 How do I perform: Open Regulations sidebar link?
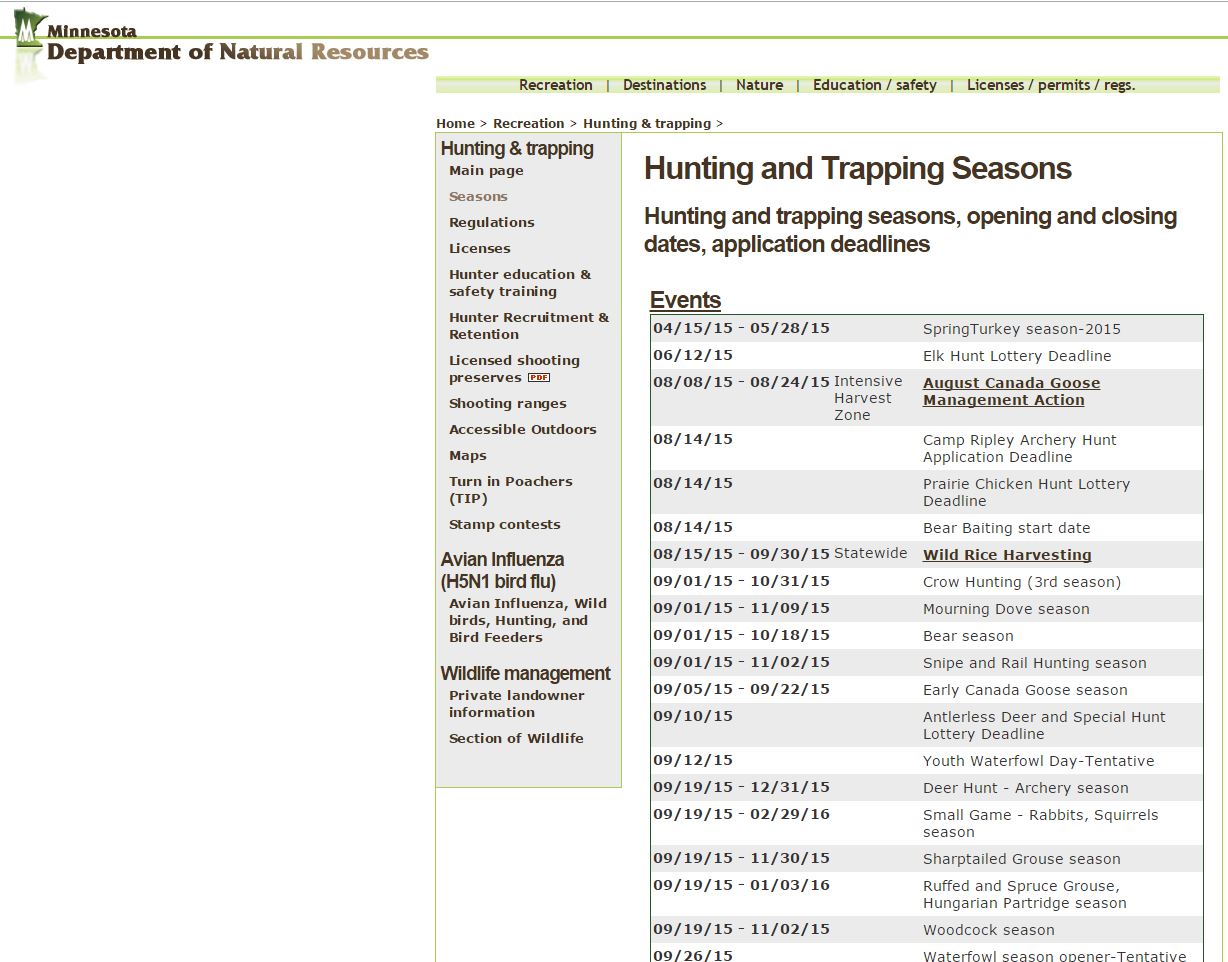[491, 223]
